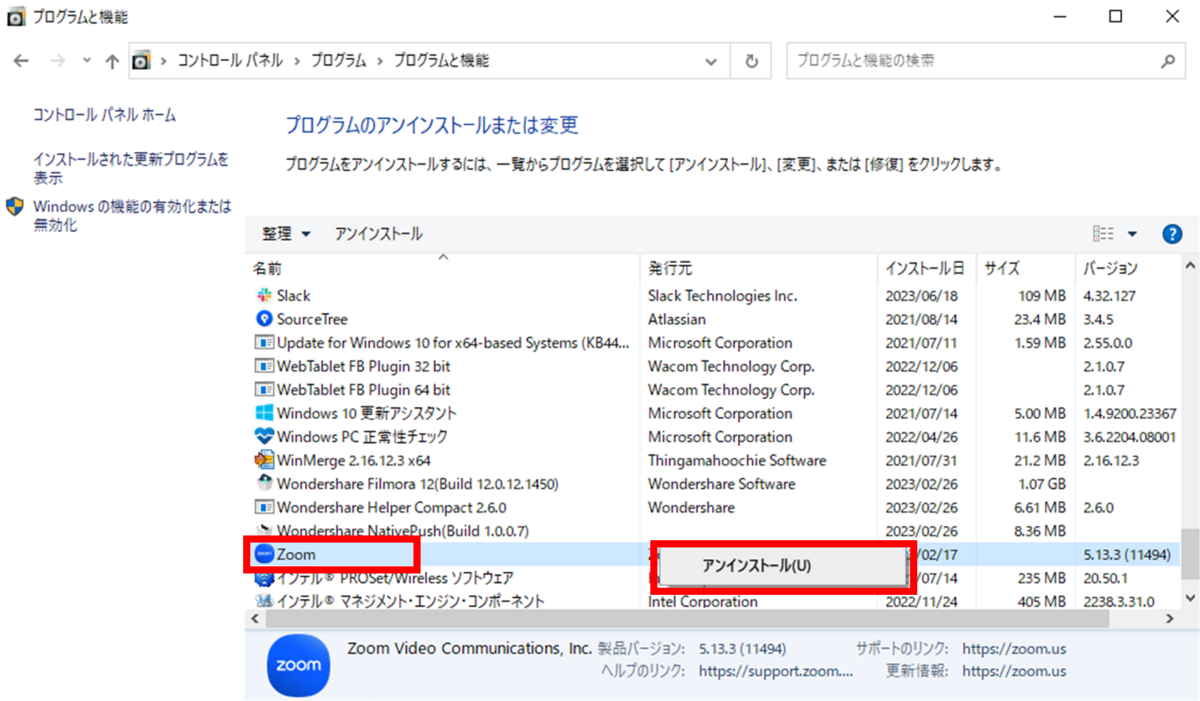Click the horizontal scrollbar left arrow

[253, 620]
